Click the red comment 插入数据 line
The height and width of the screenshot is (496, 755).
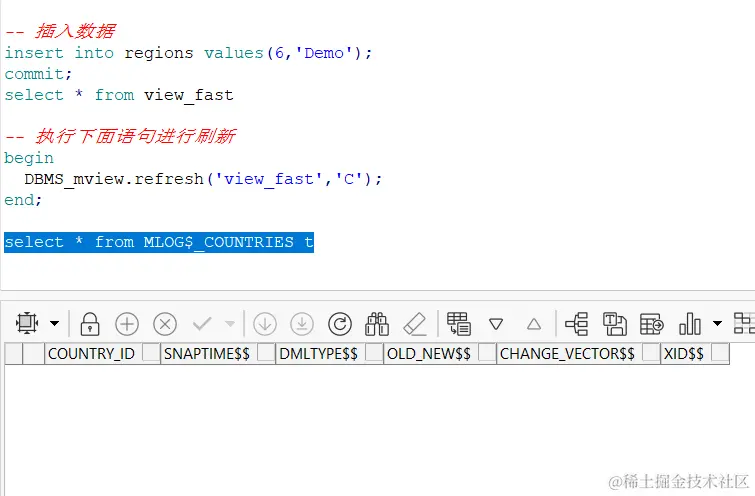pos(60,31)
